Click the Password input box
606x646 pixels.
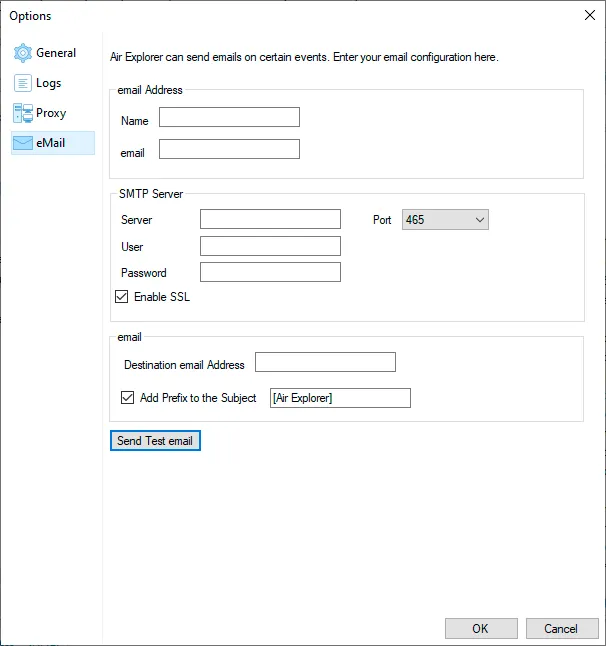point(270,272)
